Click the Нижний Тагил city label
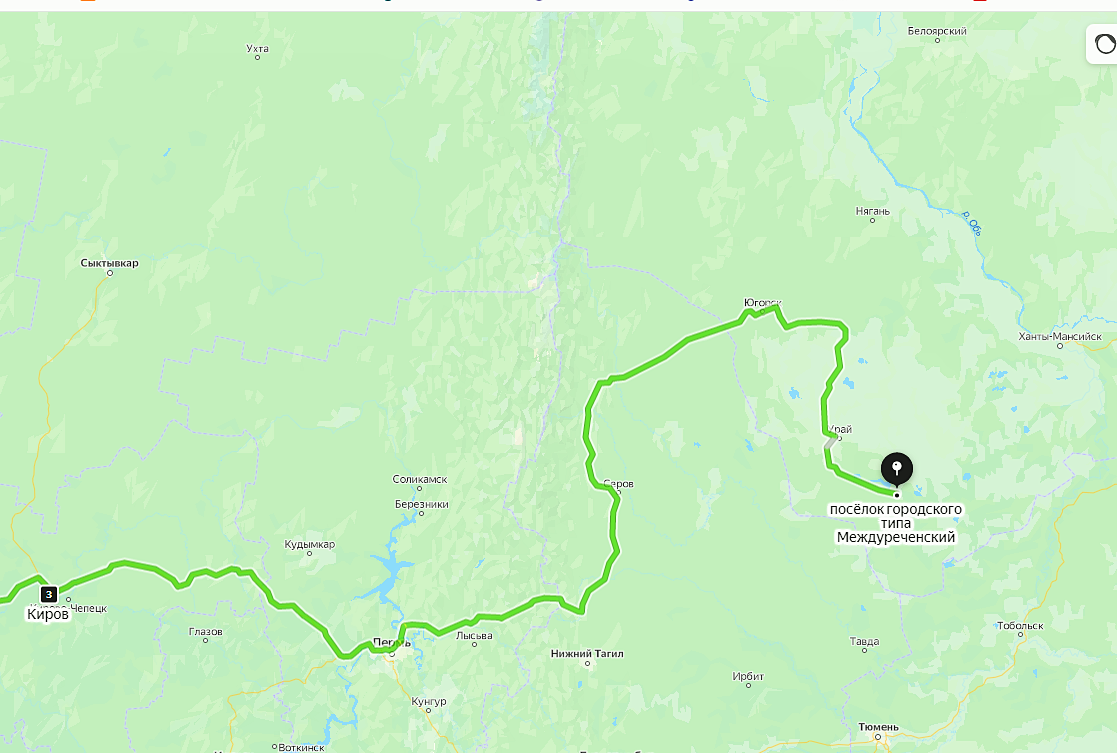The width and height of the screenshot is (1117, 753). 587,653
